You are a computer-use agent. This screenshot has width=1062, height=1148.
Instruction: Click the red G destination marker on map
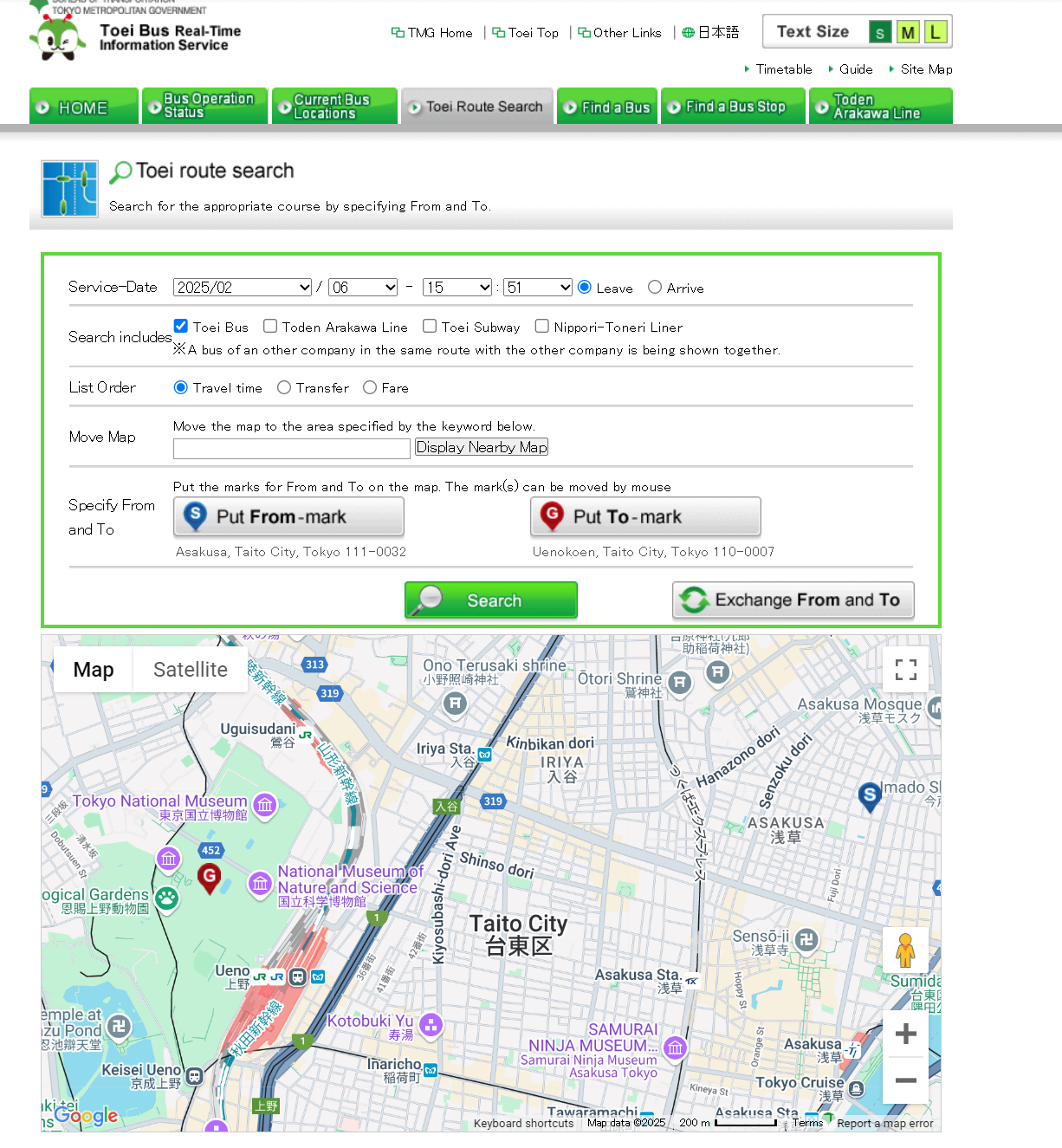coord(209,878)
